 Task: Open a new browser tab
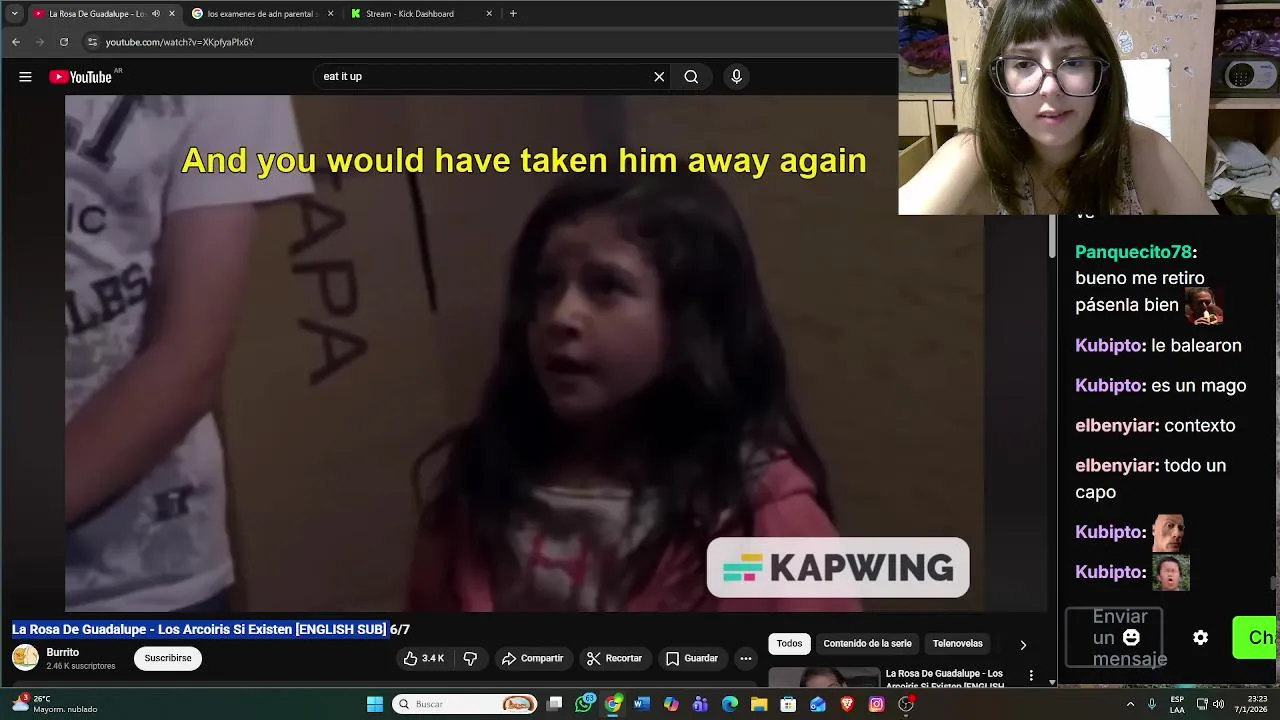pos(513,14)
